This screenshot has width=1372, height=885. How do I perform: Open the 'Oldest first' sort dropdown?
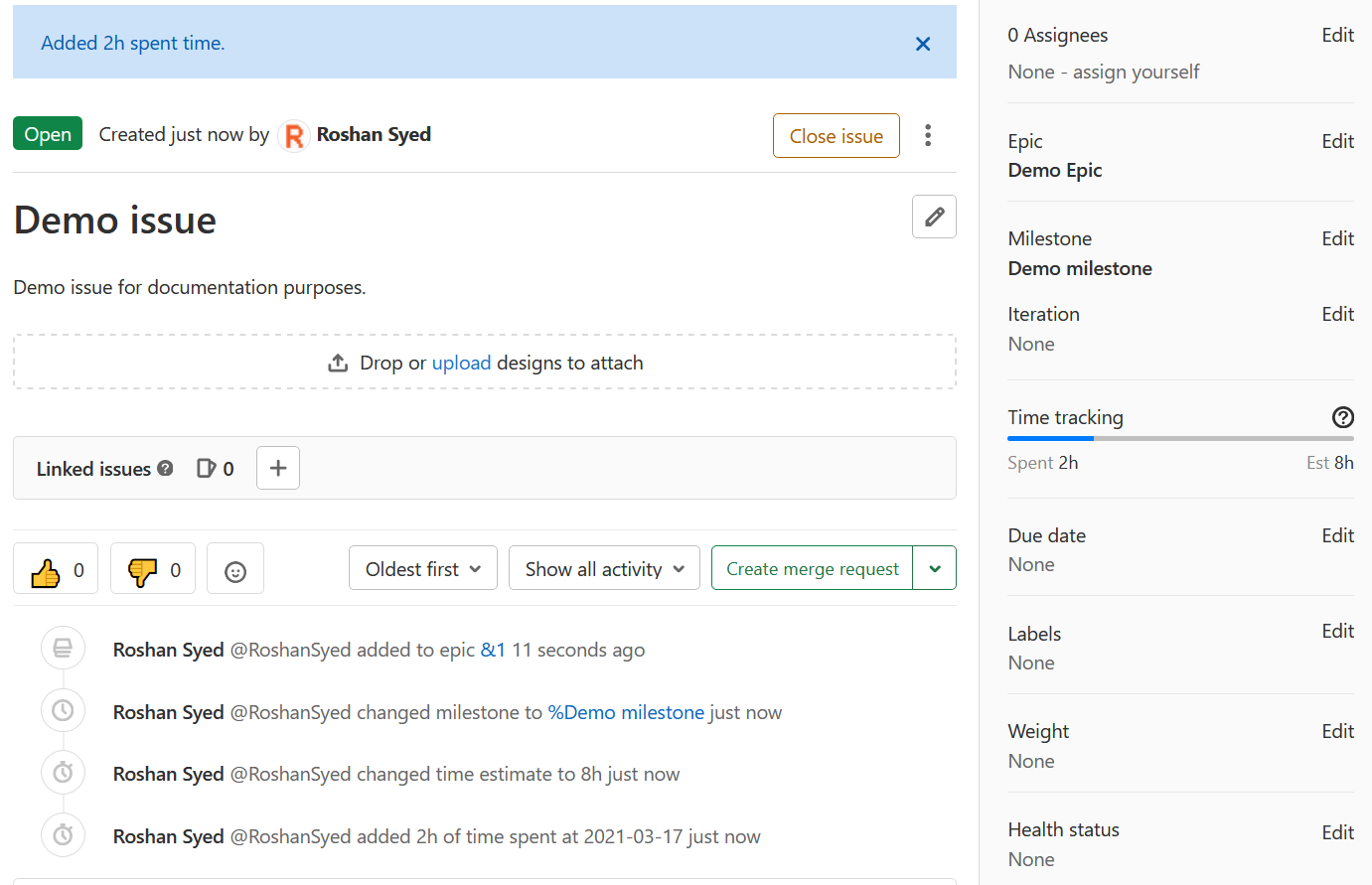point(422,569)
